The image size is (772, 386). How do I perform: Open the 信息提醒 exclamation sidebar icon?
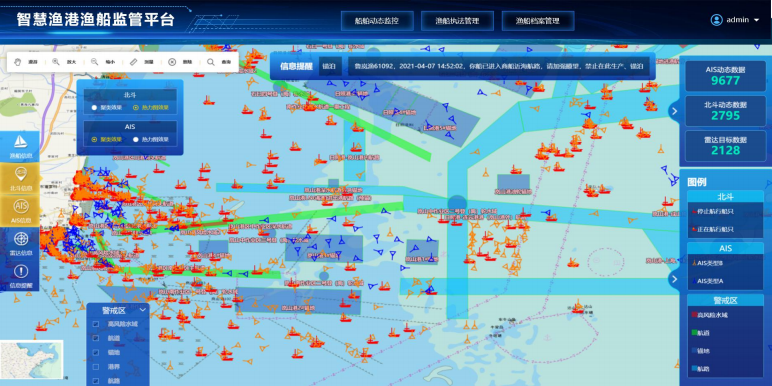click(21, 275)
